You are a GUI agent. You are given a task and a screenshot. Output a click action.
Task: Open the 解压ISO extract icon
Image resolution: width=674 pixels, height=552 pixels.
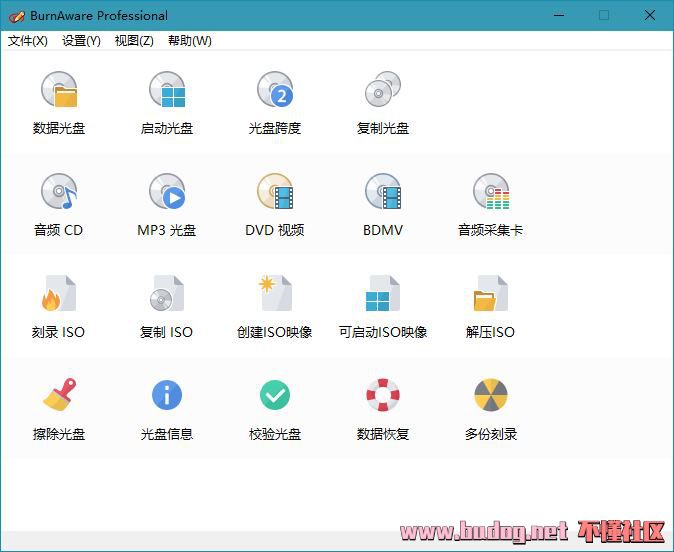pos(491,293)
